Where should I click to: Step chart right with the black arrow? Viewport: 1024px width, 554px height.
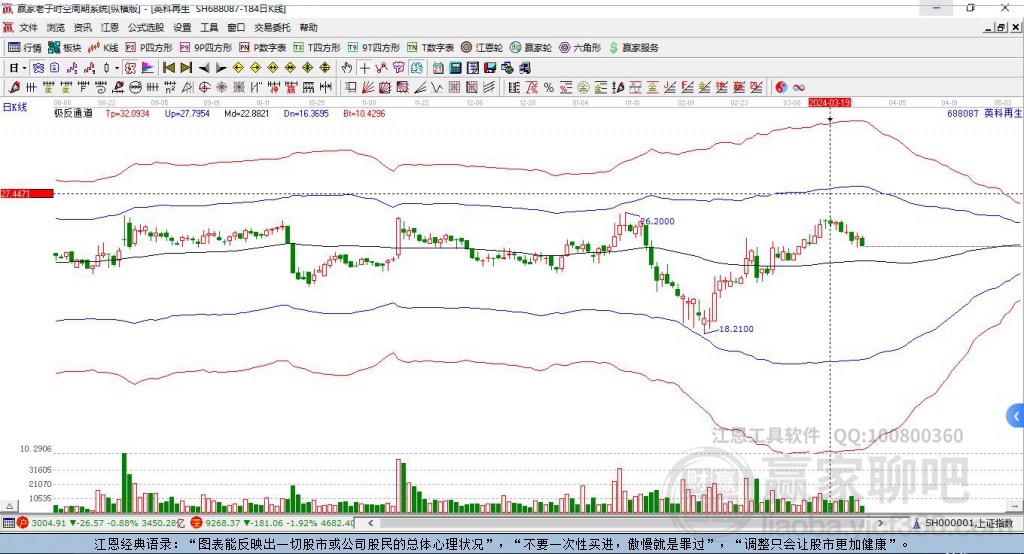(x=221, y=68)
